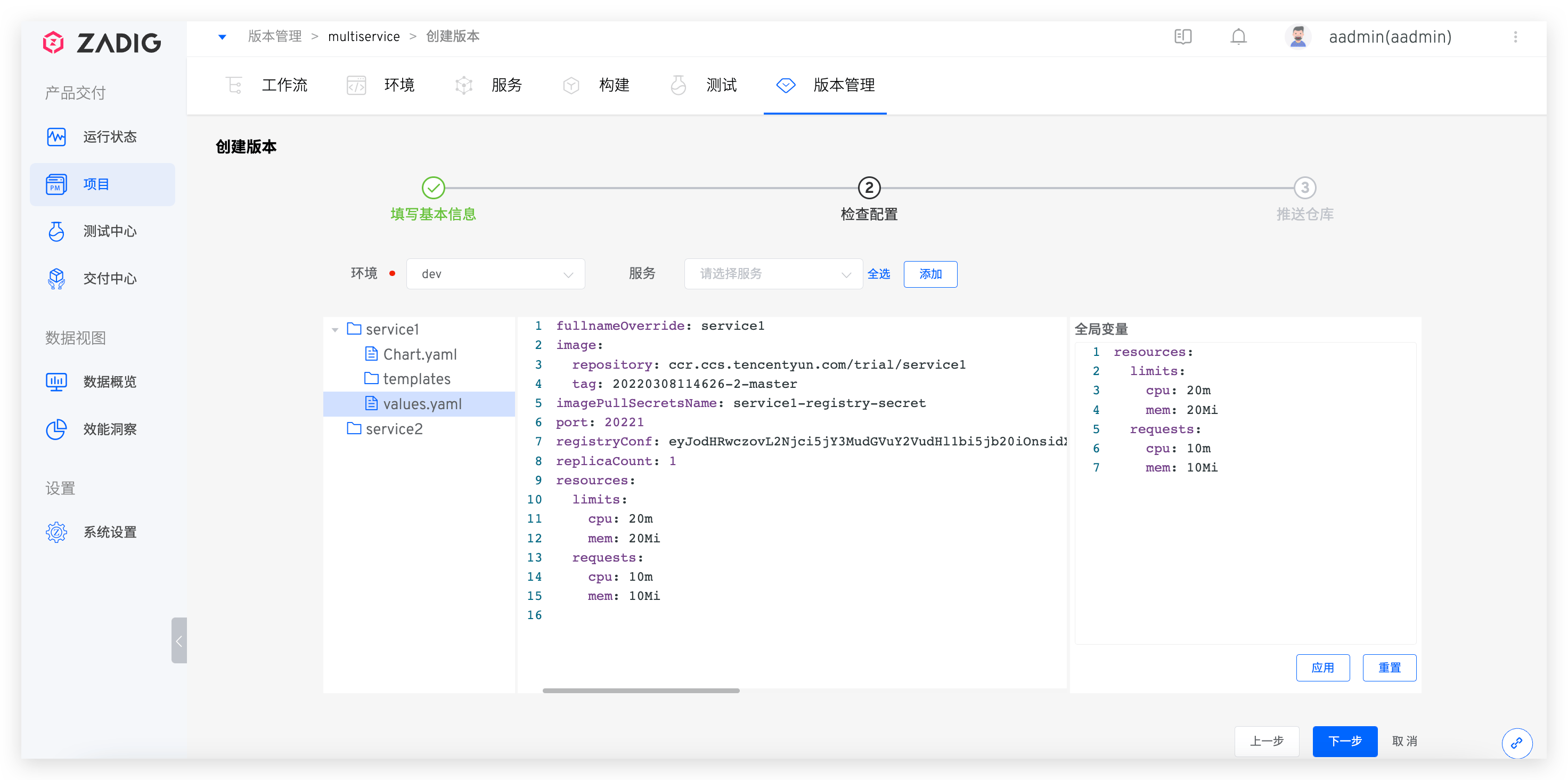Collapse the service1 folder tree arrow
The width and height of the screenshot is (1568, 780).
(335, 330)
